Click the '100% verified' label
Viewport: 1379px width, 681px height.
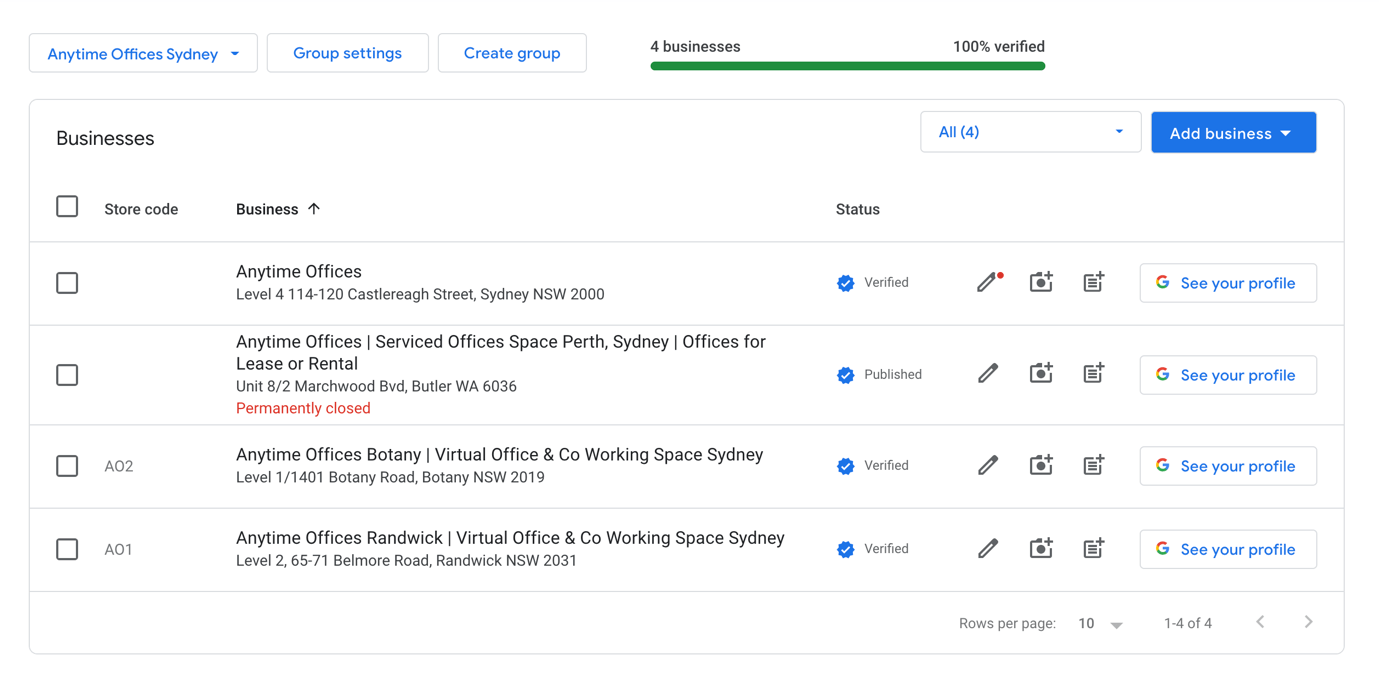click(x=999, y=47)
